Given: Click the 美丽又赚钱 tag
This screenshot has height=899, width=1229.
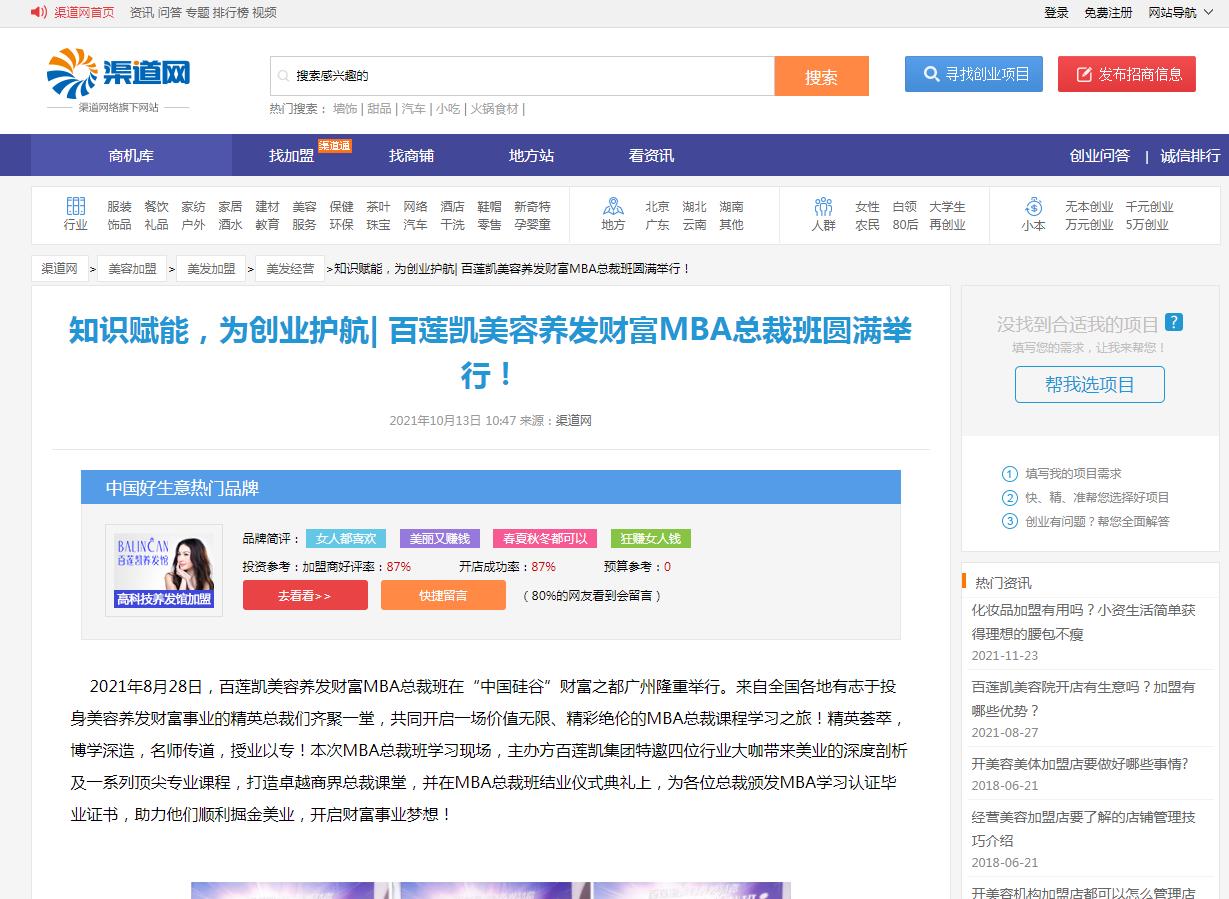Looking at the screenshot, I should pyautogui.click(x=439, y=539).
